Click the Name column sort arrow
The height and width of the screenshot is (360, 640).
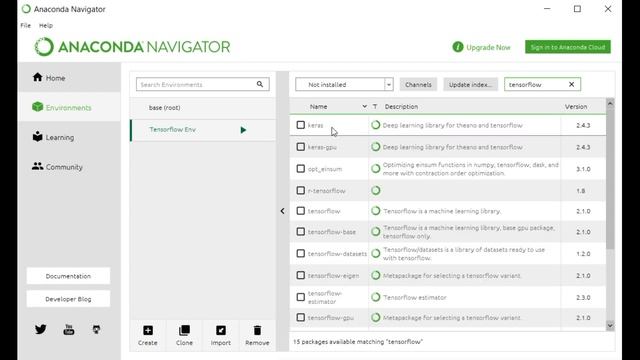364,107
